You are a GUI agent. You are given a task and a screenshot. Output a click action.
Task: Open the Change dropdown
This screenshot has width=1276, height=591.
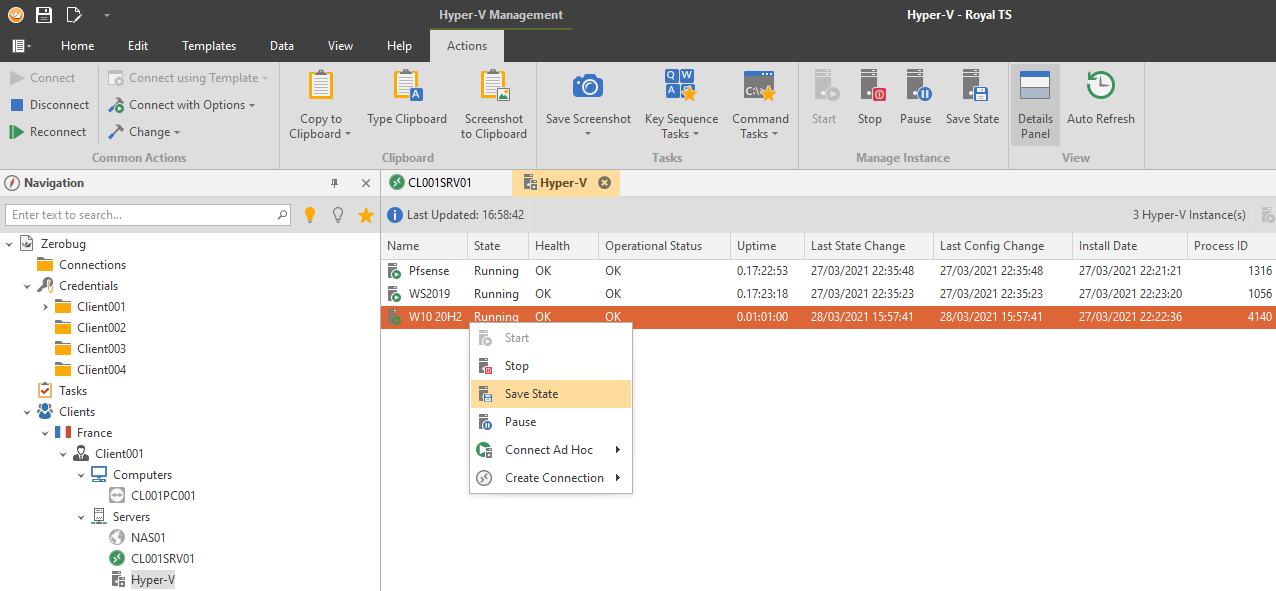(144, 132)
